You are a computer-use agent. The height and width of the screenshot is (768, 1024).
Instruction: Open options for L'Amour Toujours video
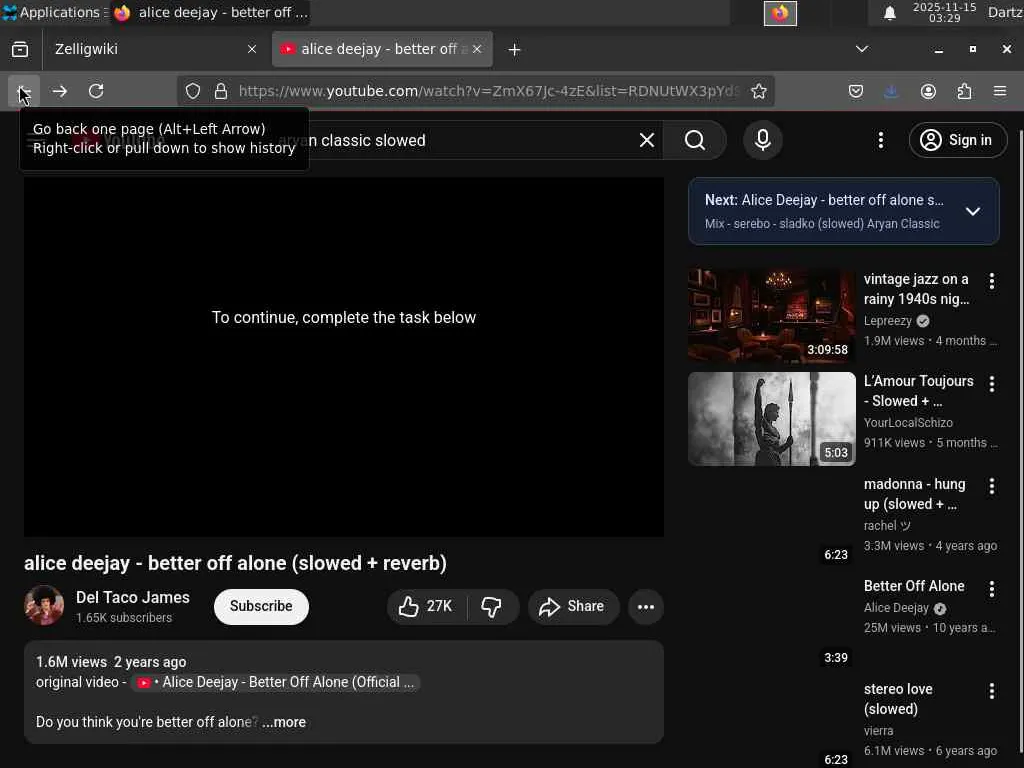(x=991, y=384)
